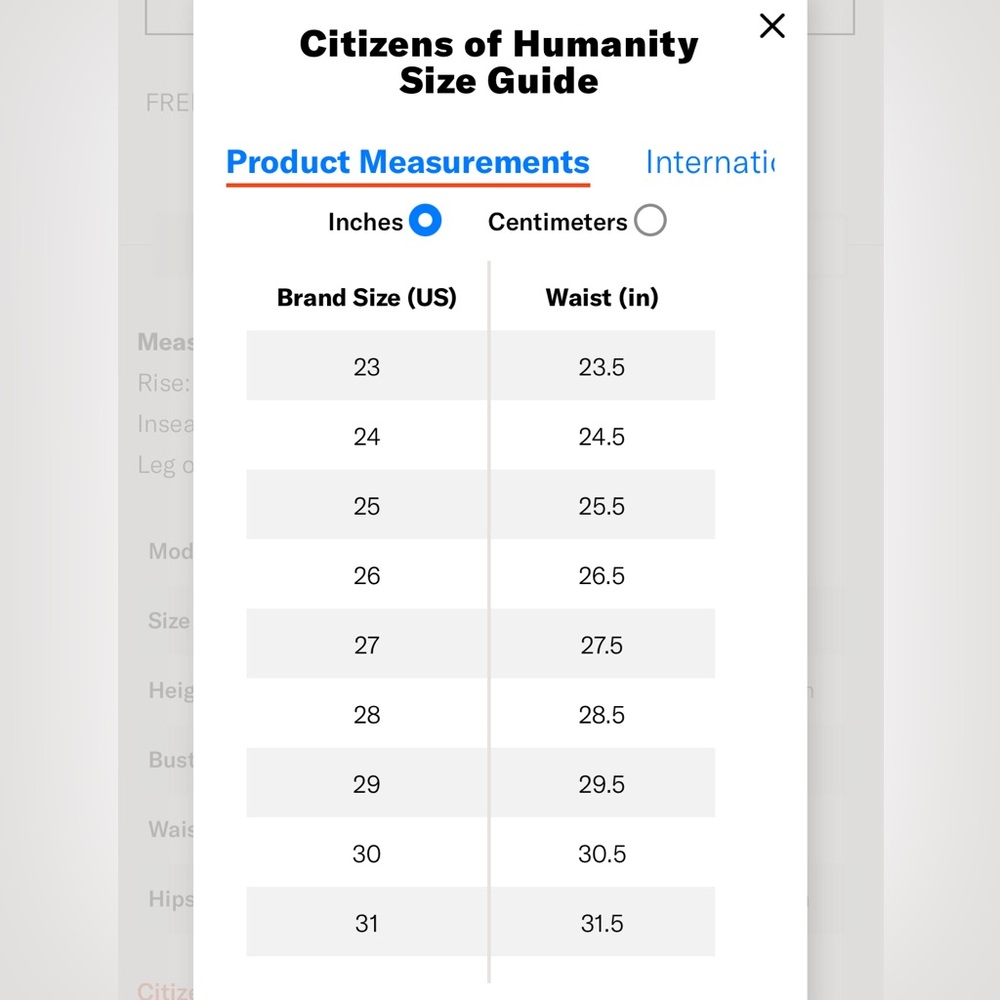Click the Brand Size (US) column header

coord(367,297)
